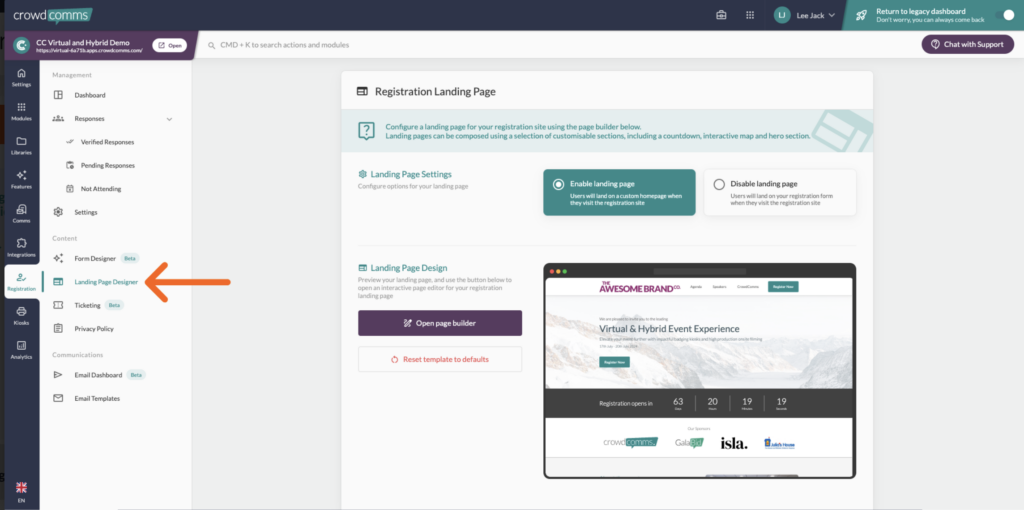Open Features sparkle icon in rail
Screen dimensions: 1024x510
[21, 179]
